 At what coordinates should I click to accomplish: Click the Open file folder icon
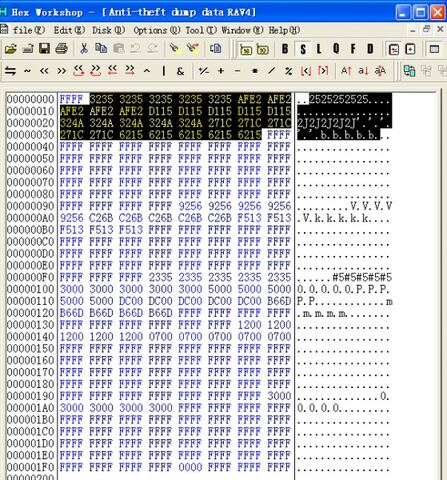(11, 49)
